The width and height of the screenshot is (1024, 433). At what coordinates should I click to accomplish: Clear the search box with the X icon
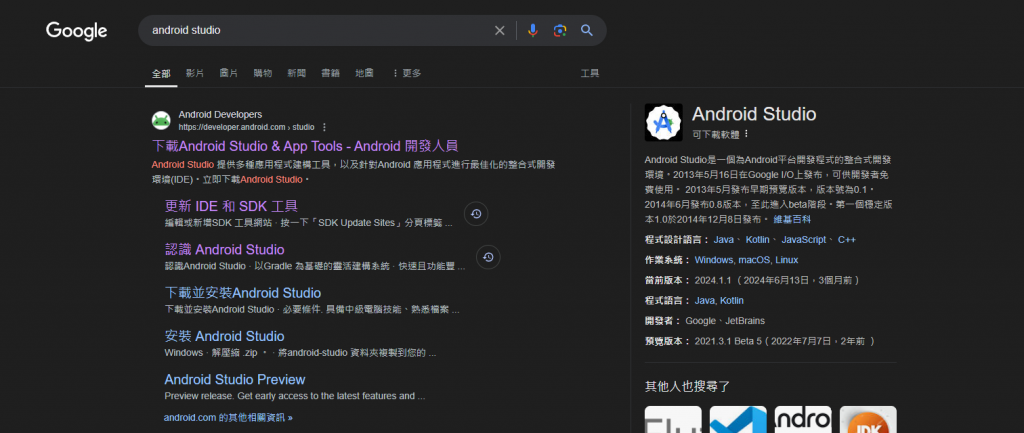click(500, 31)
